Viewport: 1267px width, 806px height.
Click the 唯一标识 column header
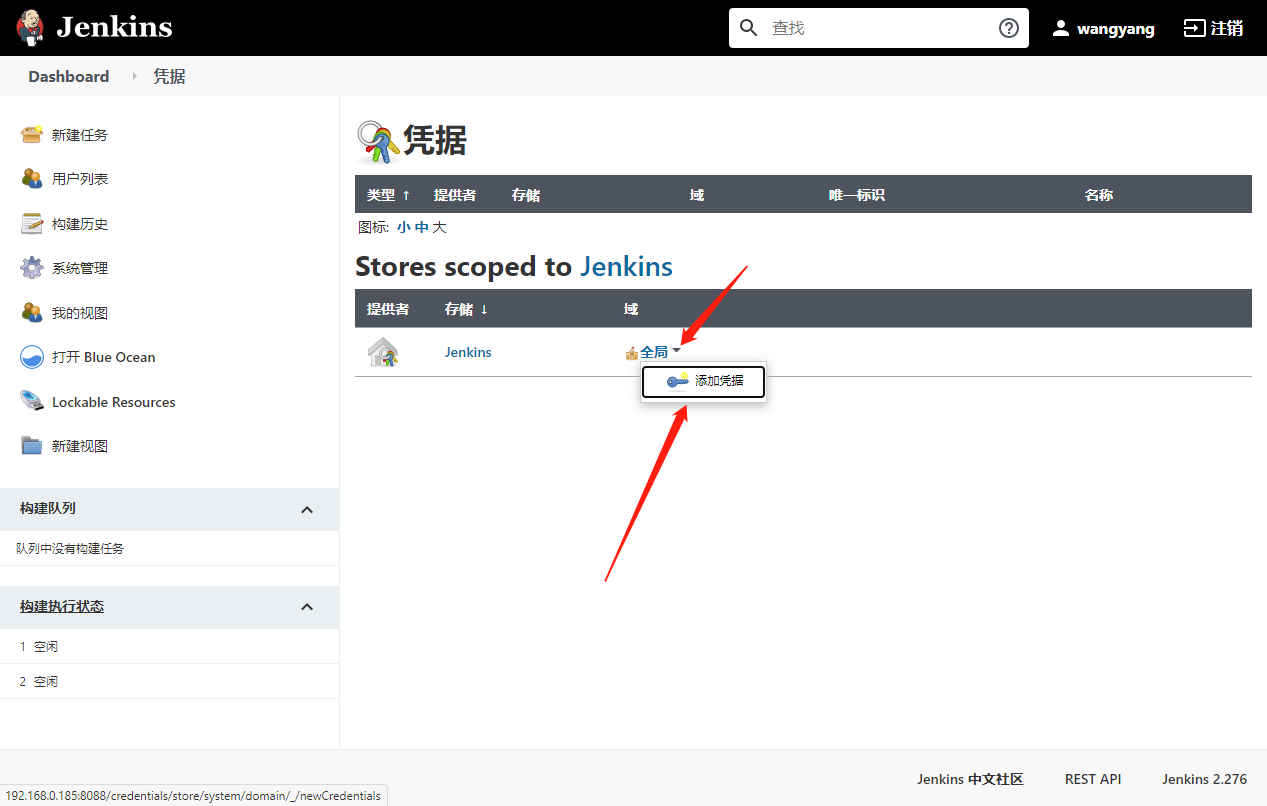pos(856,195)
